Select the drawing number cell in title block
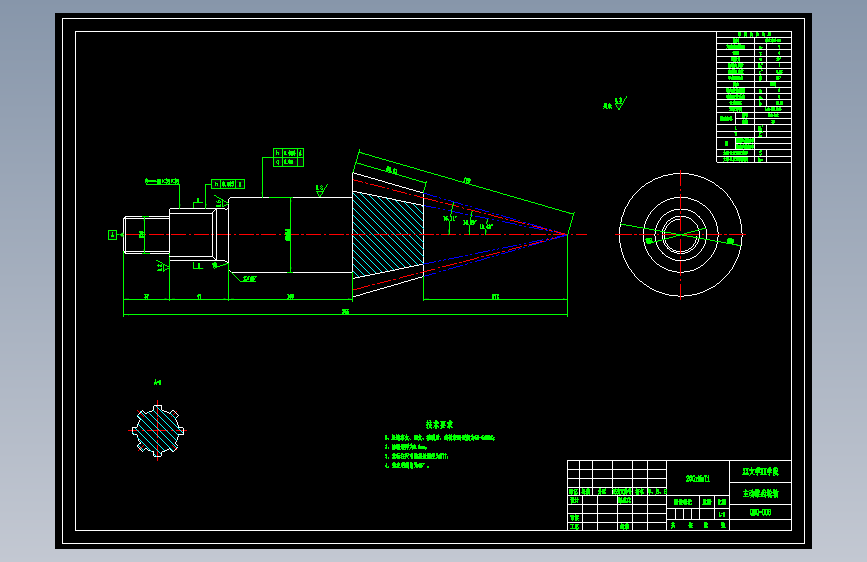 point(760,512)
